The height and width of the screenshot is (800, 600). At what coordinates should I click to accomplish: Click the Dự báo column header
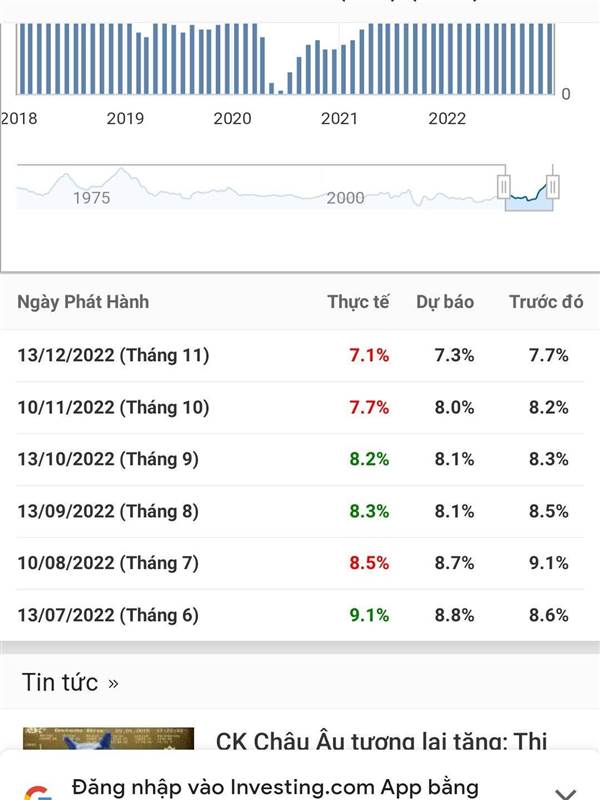tap(445, 302)
